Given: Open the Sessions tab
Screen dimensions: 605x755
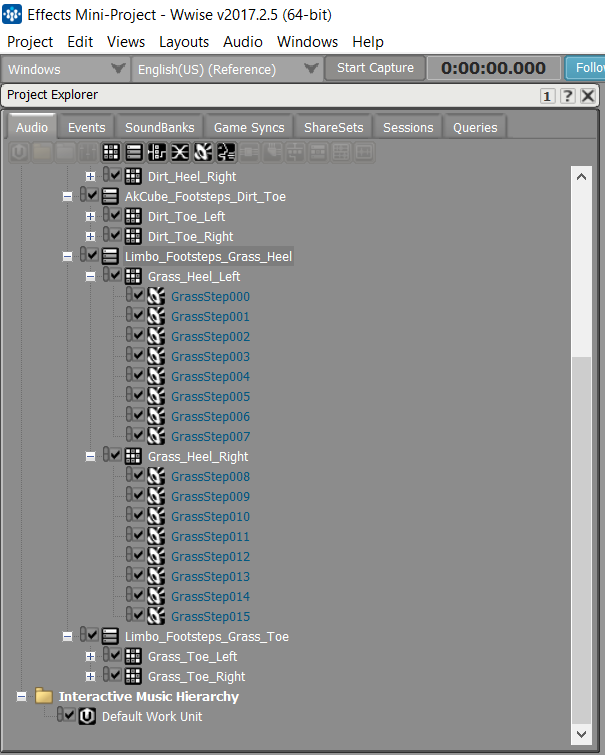Looking at the screenshot, I should [x=408, y=127].
